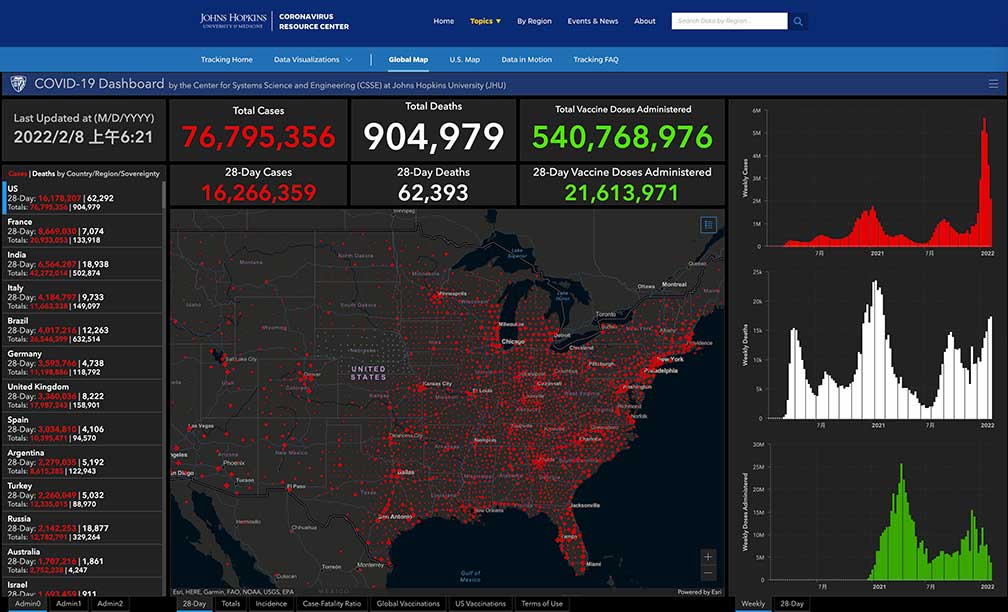Open the Global Vaccinations tab
This screenshot has width=1008, height=612.
408,604
